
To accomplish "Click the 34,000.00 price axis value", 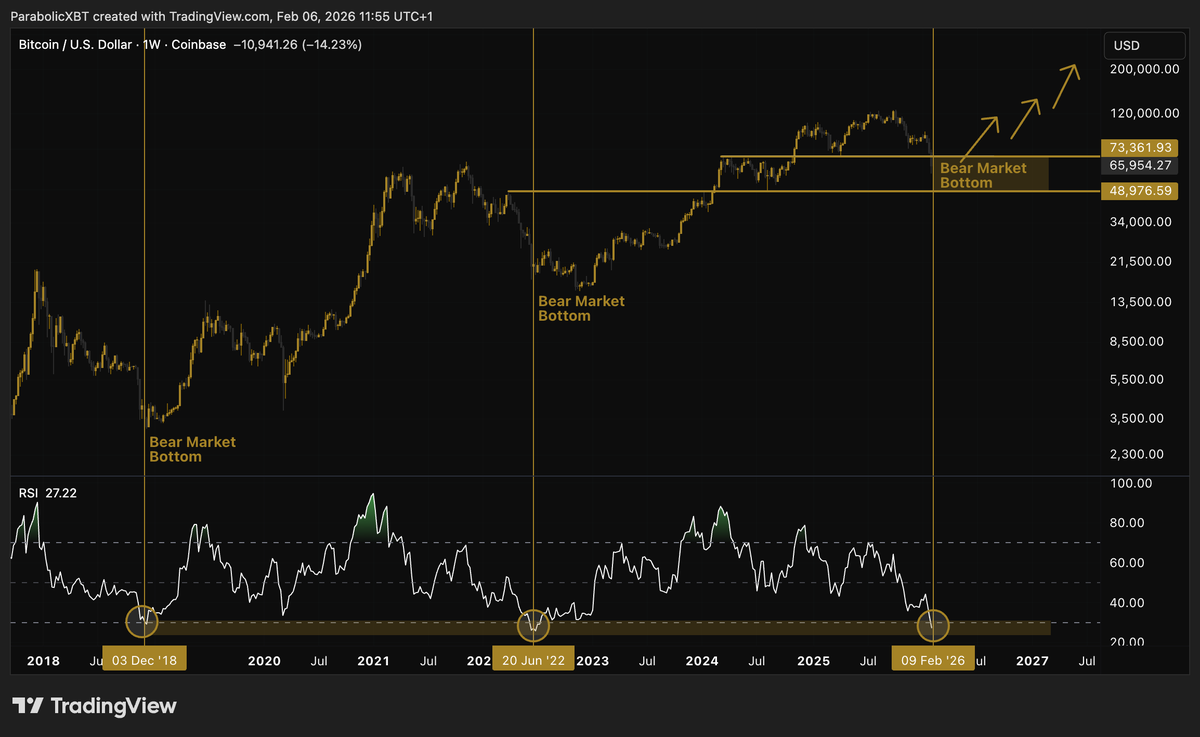I will [x=1141, y=222].
